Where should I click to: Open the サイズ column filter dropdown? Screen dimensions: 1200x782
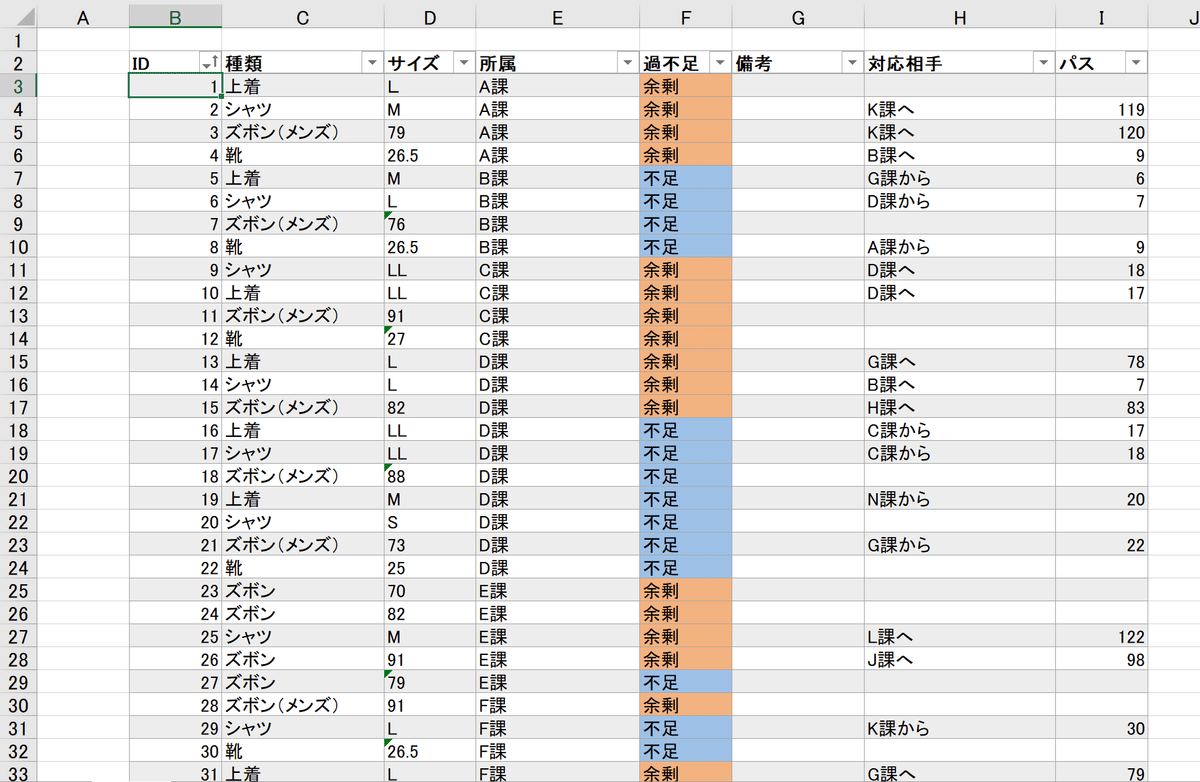(x=464, y=63)
